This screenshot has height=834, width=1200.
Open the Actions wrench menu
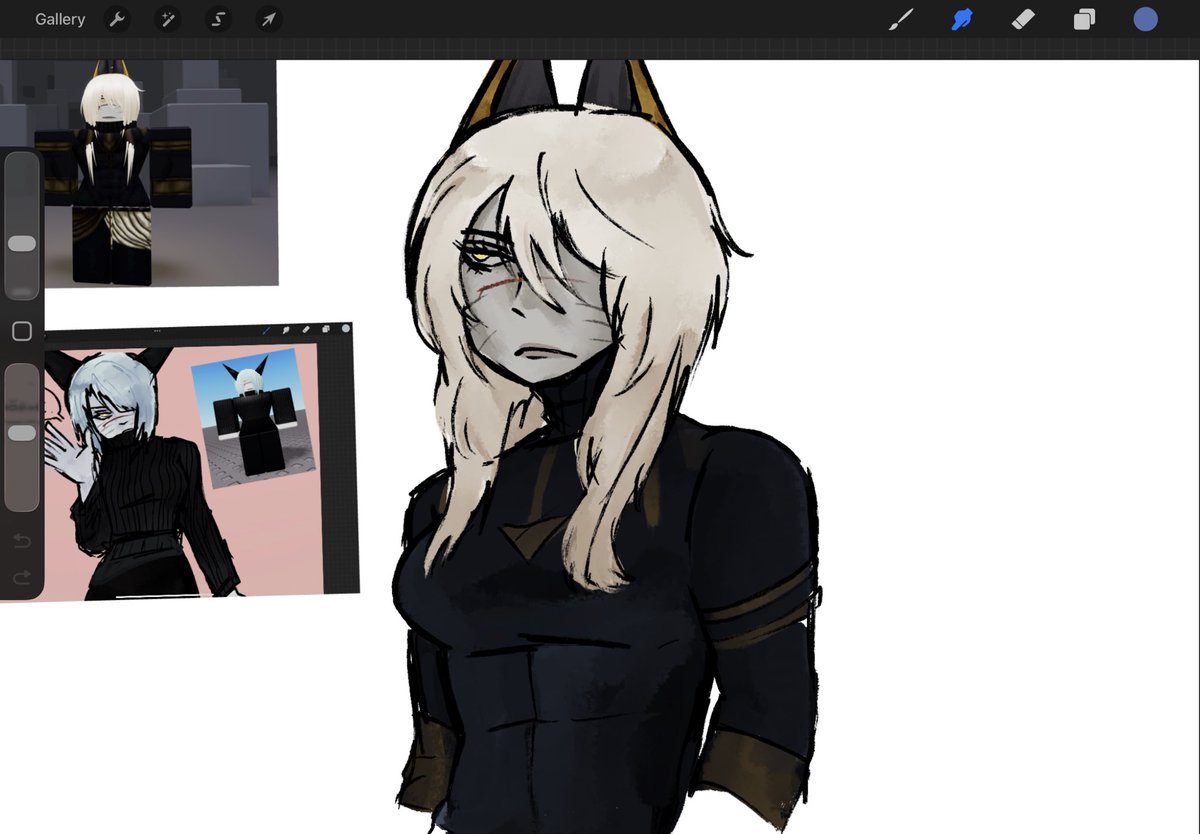118,19
